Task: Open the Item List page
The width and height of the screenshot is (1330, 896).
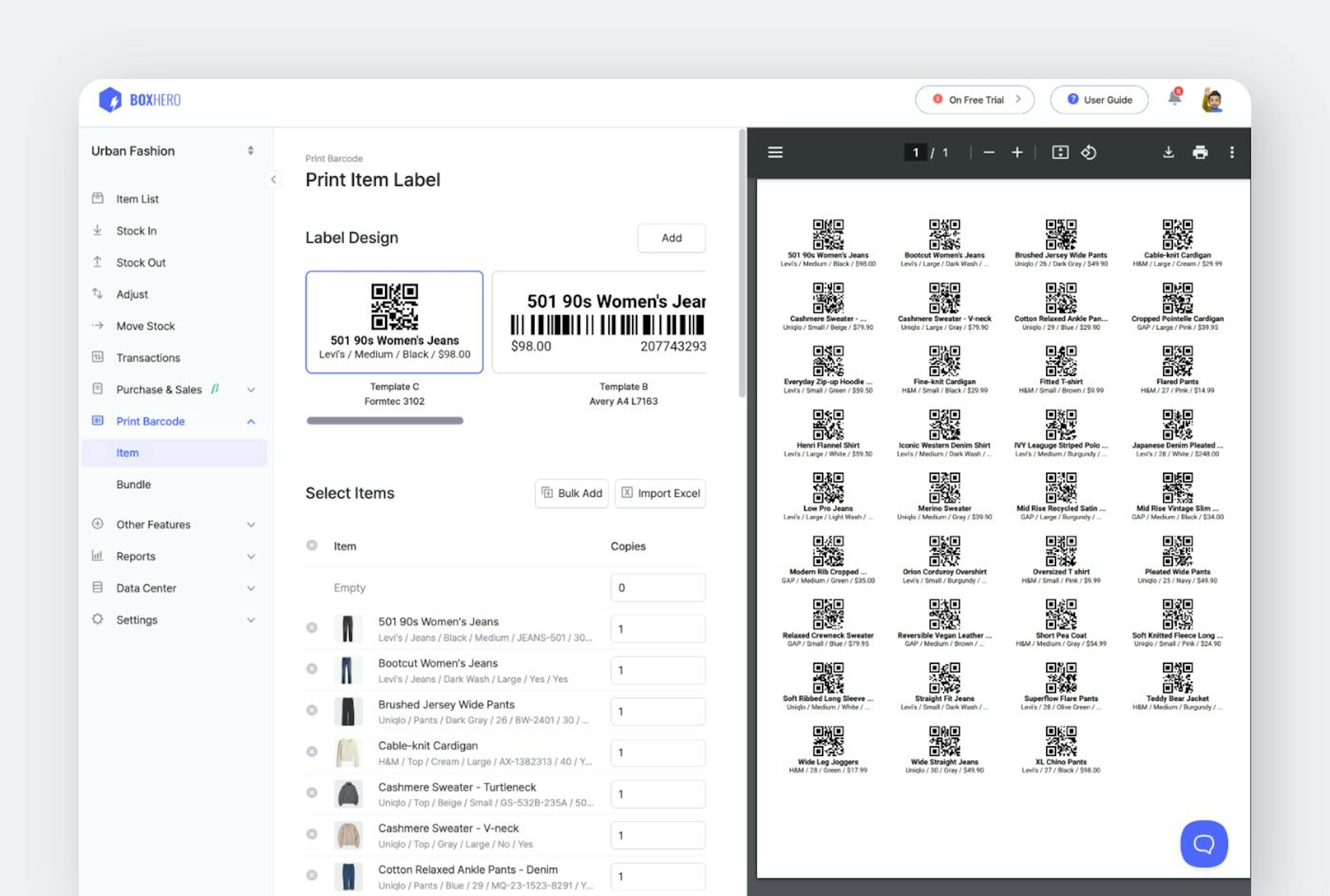Action: [174, 199]
